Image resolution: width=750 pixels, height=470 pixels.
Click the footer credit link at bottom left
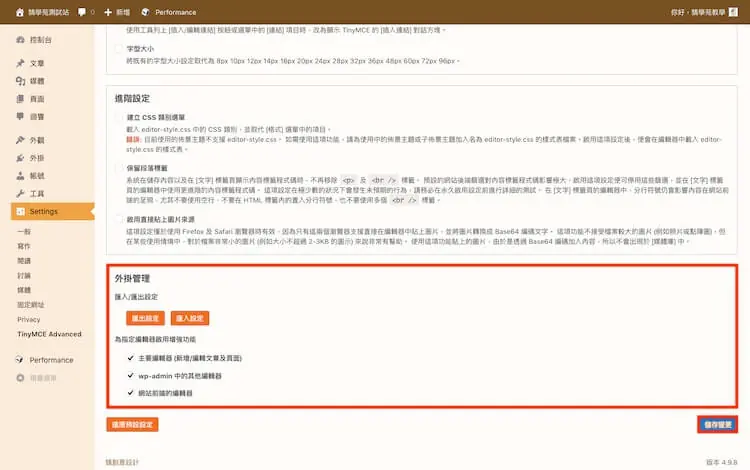[x=122, y=462]
